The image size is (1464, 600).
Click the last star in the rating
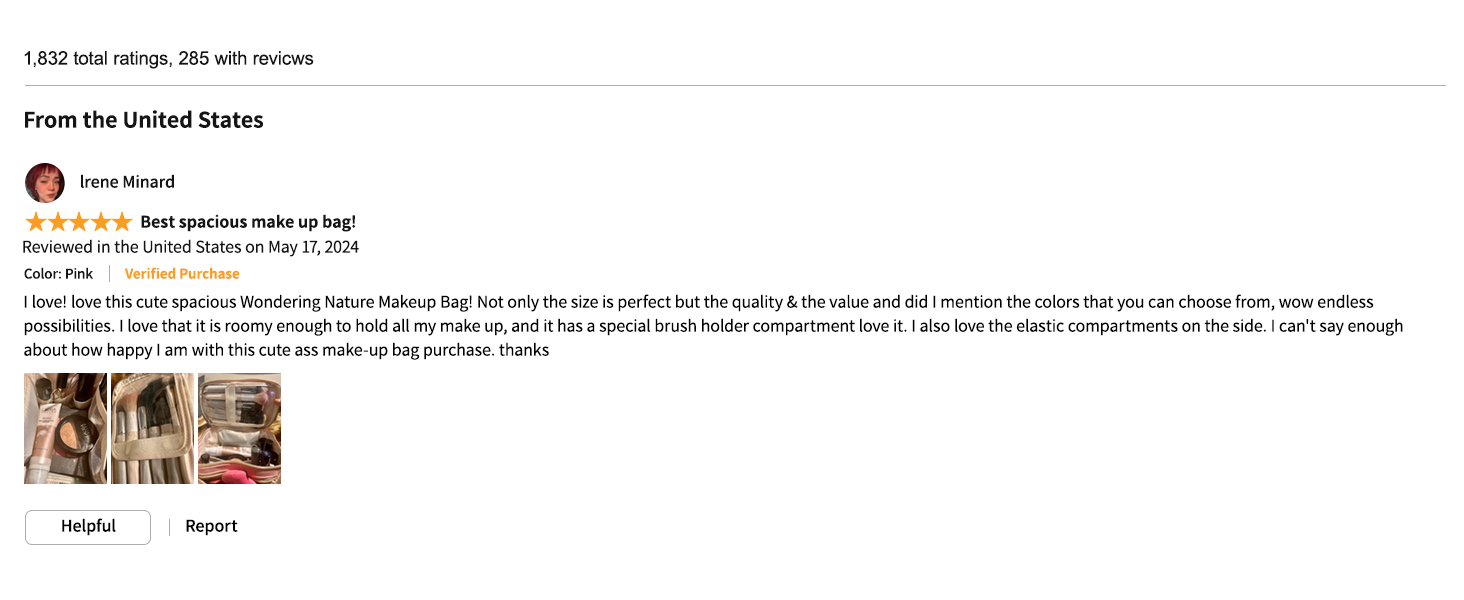tap(121, 222)
